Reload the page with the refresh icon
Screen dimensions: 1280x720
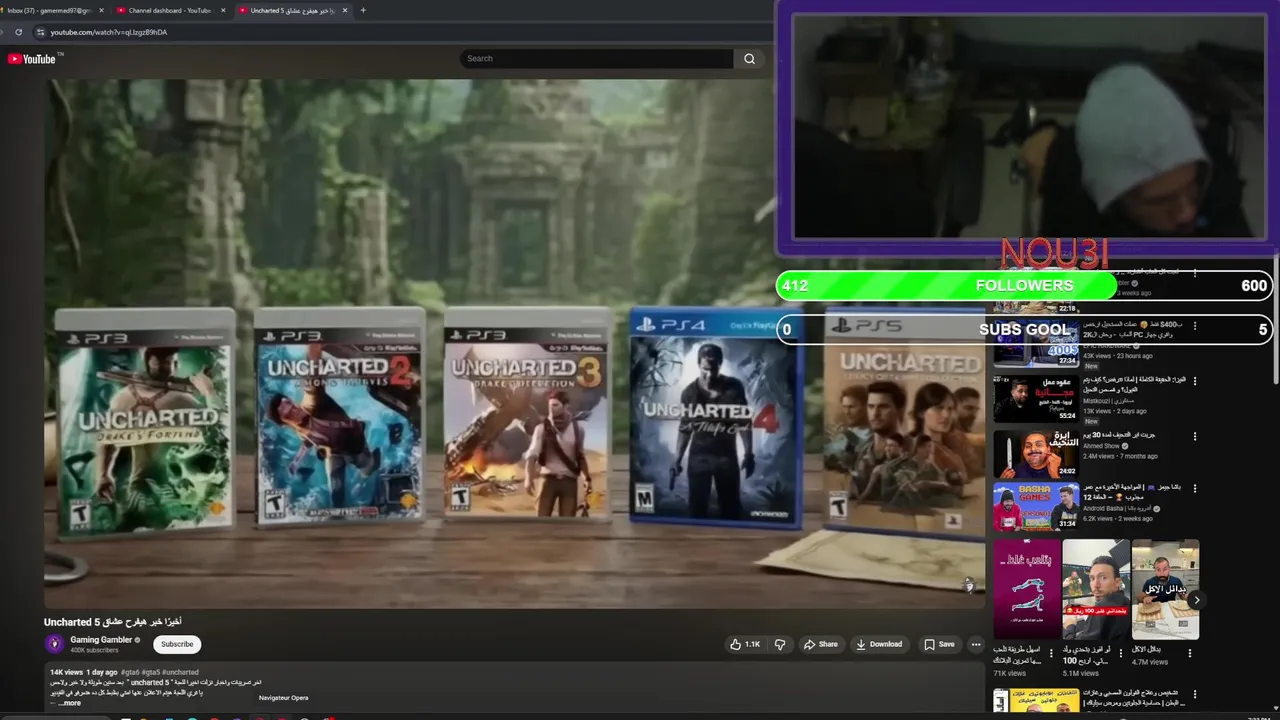[18, 32]
